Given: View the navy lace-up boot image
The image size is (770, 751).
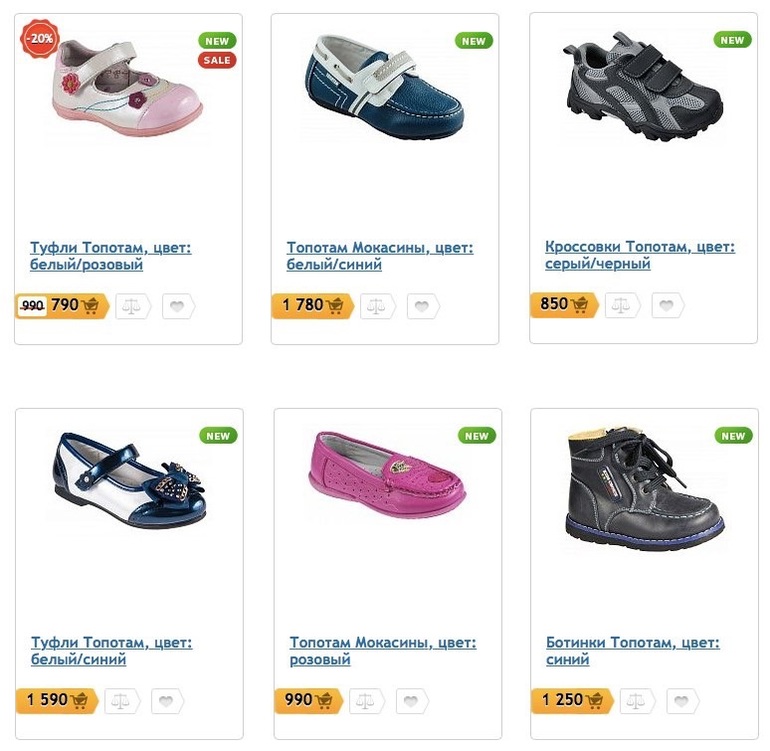Looking at the screenshot, I should click(x=645, y=488).
